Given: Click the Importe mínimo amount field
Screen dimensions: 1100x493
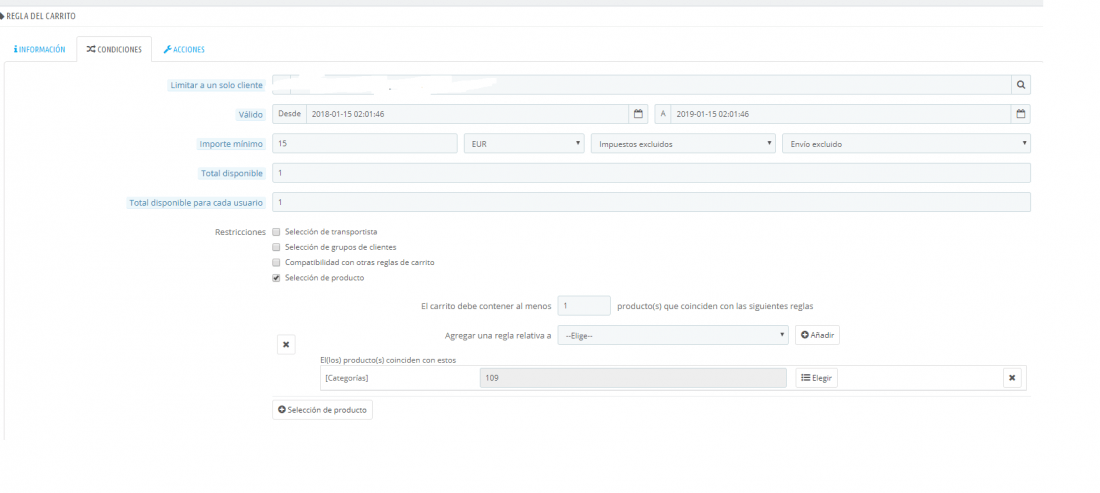Looking at the screenshot, I should coord(365,144).
